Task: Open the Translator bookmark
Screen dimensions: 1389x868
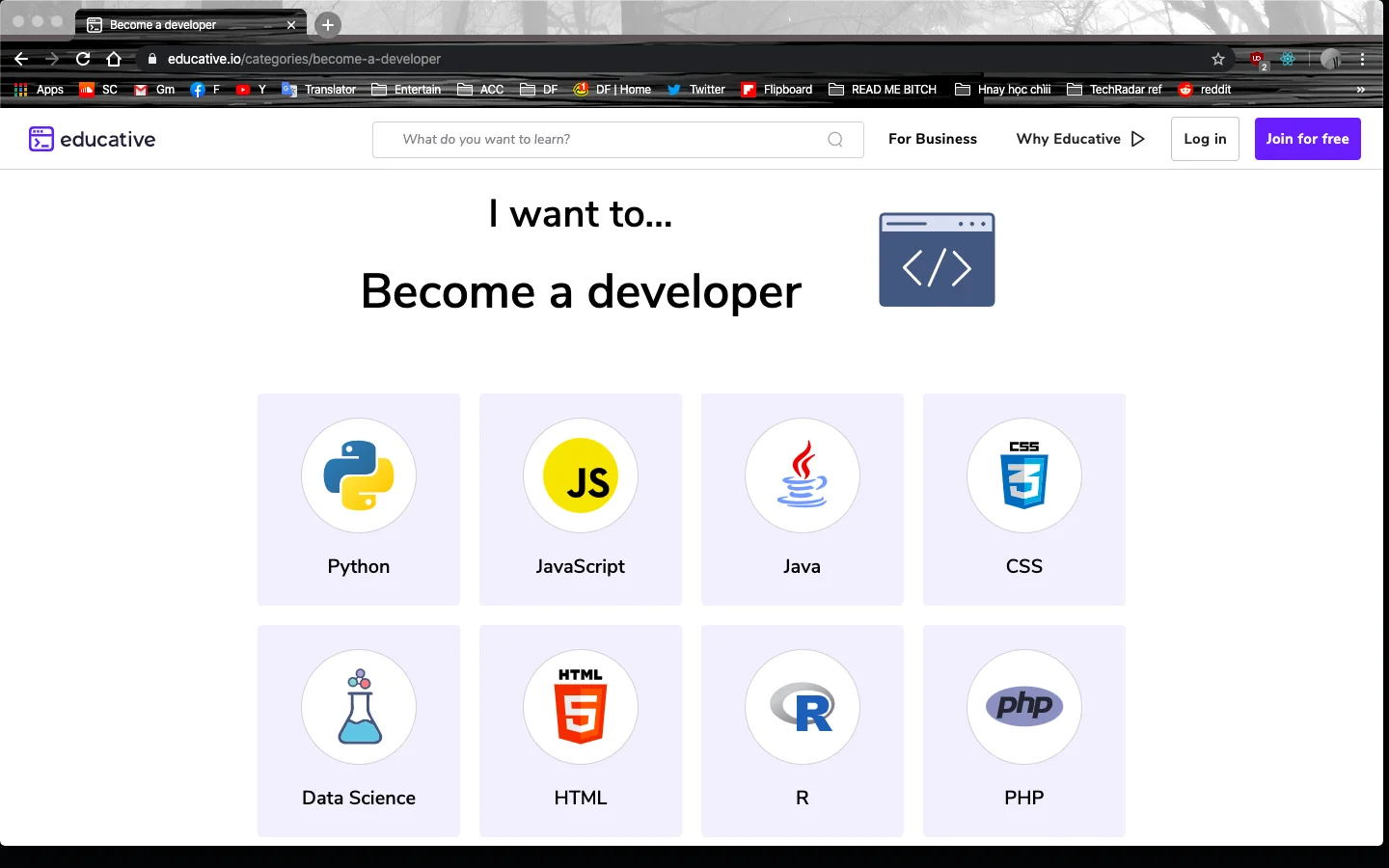Action: pyautogui.click(x=318, y=90)
